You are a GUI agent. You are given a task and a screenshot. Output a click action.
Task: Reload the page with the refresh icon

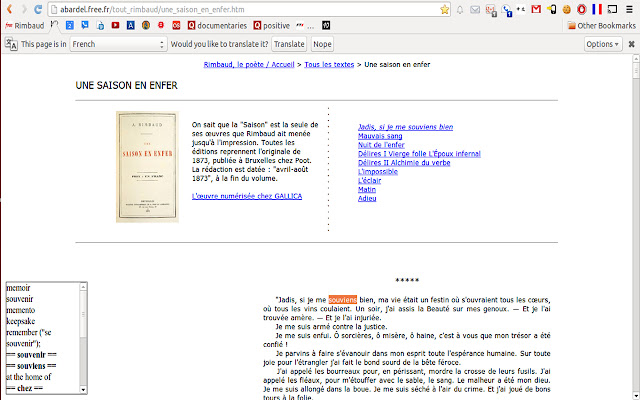(38, 9)
